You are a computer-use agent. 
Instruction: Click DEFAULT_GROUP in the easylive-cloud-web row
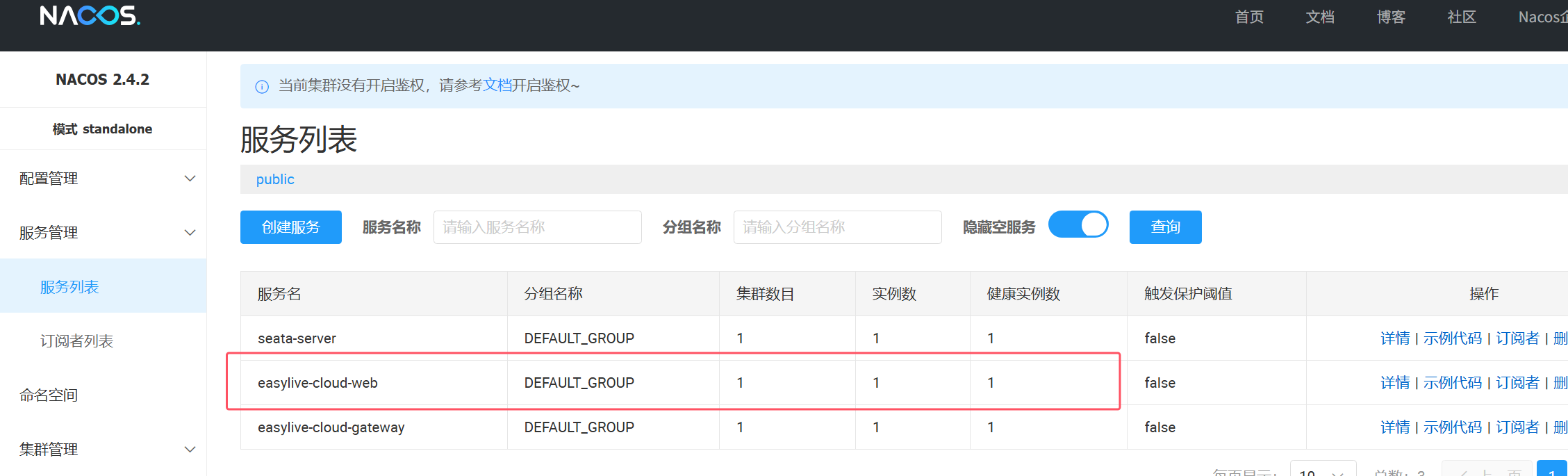(x=579, y=383)
